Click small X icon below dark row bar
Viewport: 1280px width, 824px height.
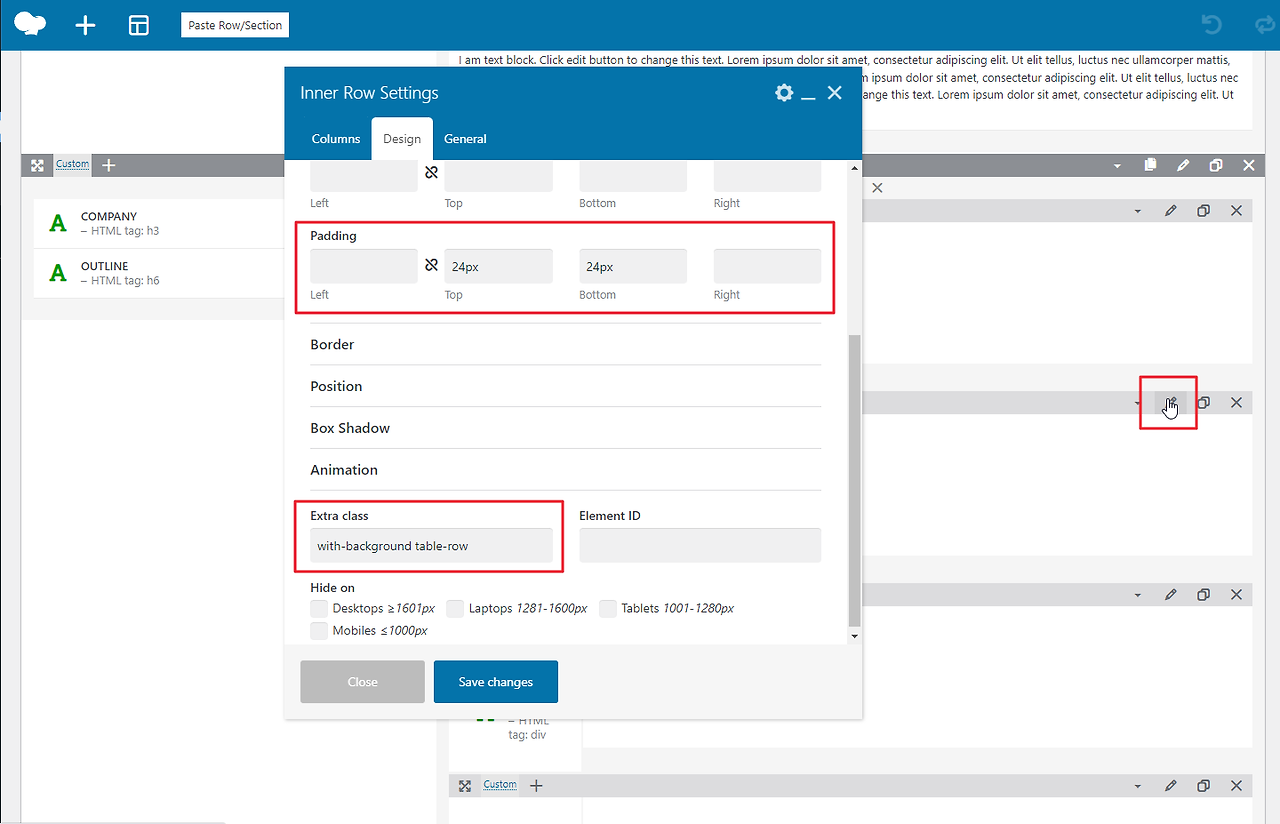pos(877,187)
